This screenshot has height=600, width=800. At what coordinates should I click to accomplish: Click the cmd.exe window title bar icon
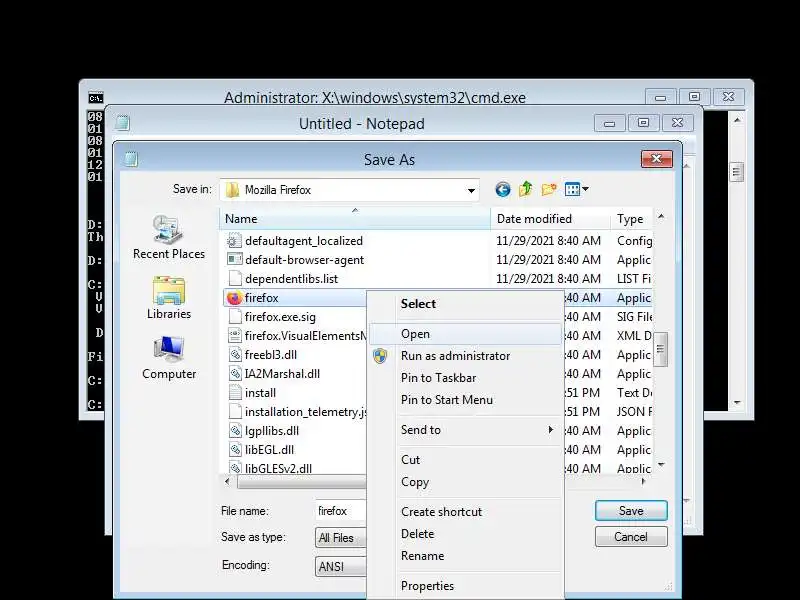click(x=95, y=97)
